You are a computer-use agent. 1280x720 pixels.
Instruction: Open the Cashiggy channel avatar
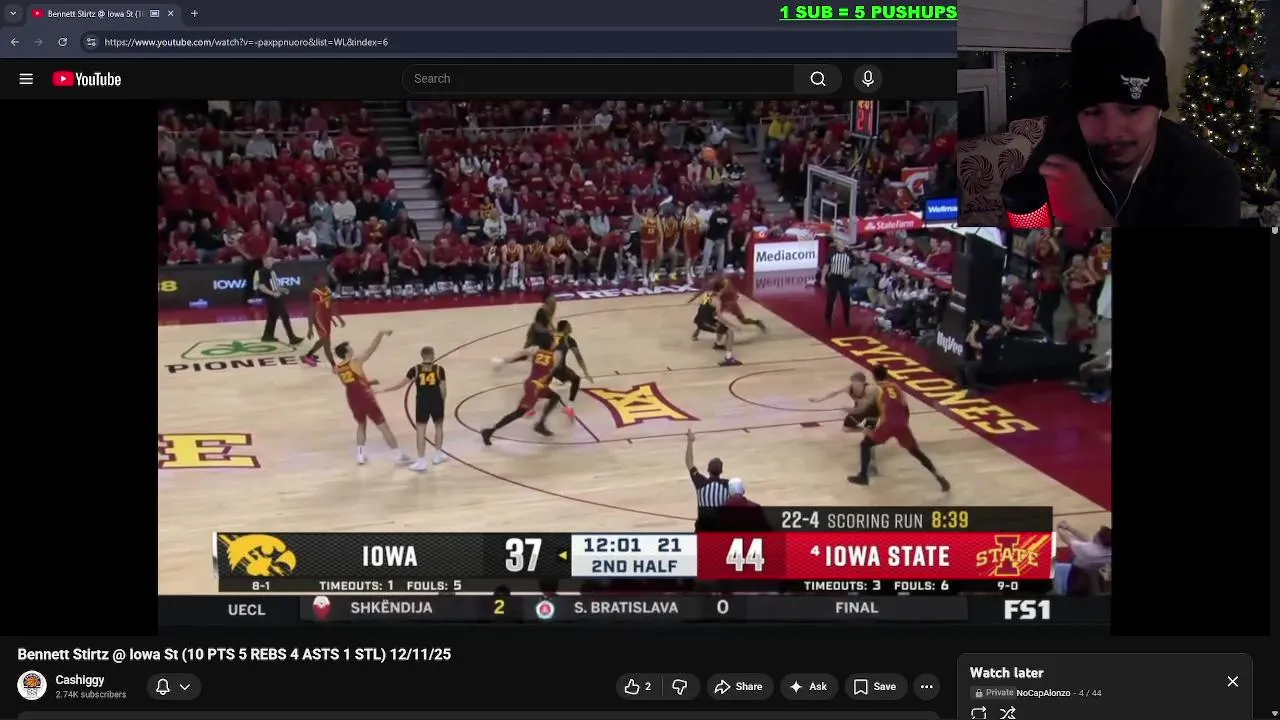pos(32,686)
